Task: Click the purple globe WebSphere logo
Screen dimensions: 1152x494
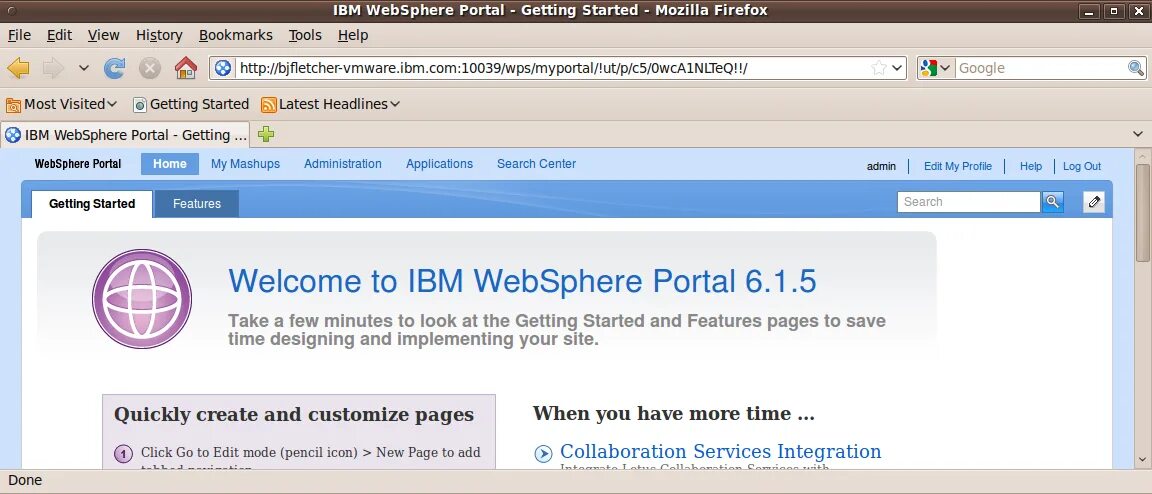Action: click(x=142, y=298)
